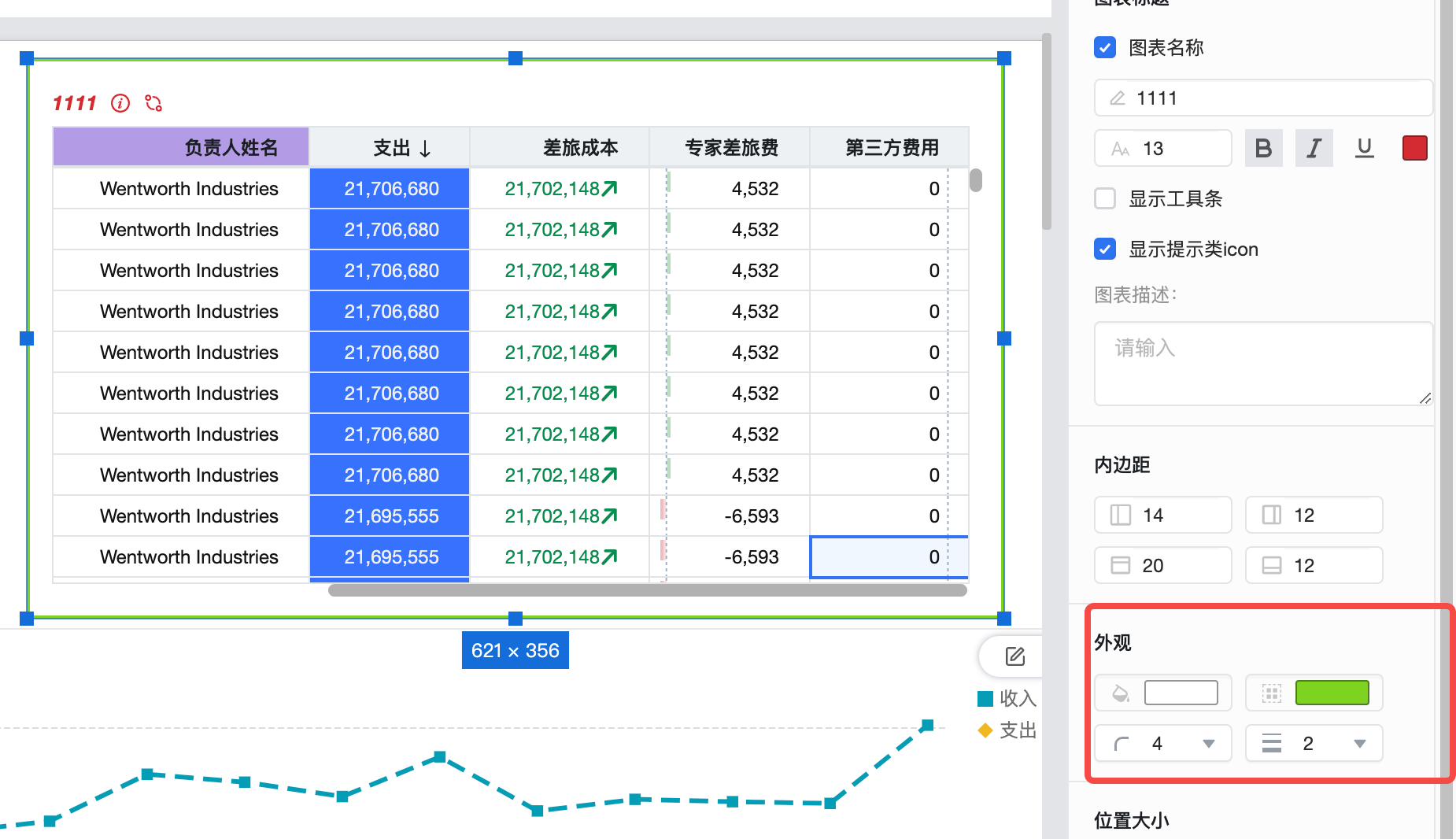The image size is (1456, 839).
Task: Click the info icon next to 1111 title
Action: coord(120,103)
